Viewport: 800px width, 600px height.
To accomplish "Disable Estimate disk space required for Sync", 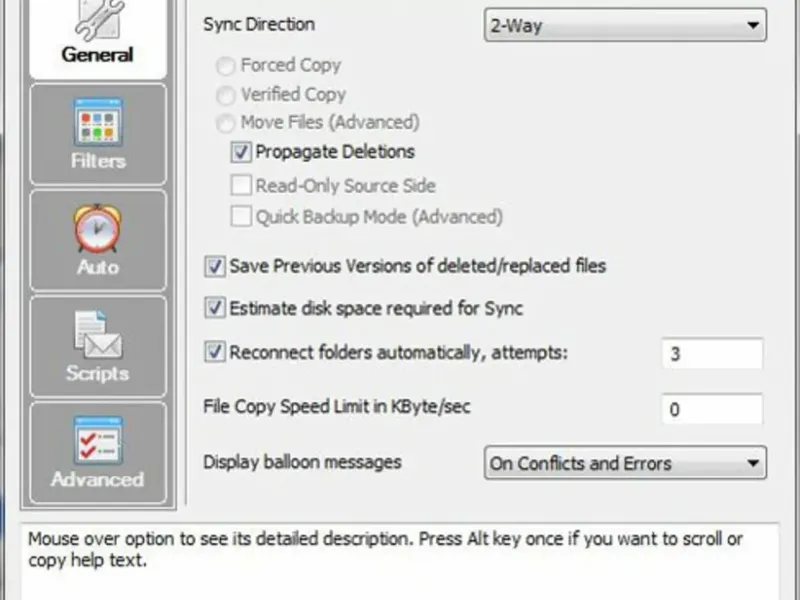I will coord(215,309).
